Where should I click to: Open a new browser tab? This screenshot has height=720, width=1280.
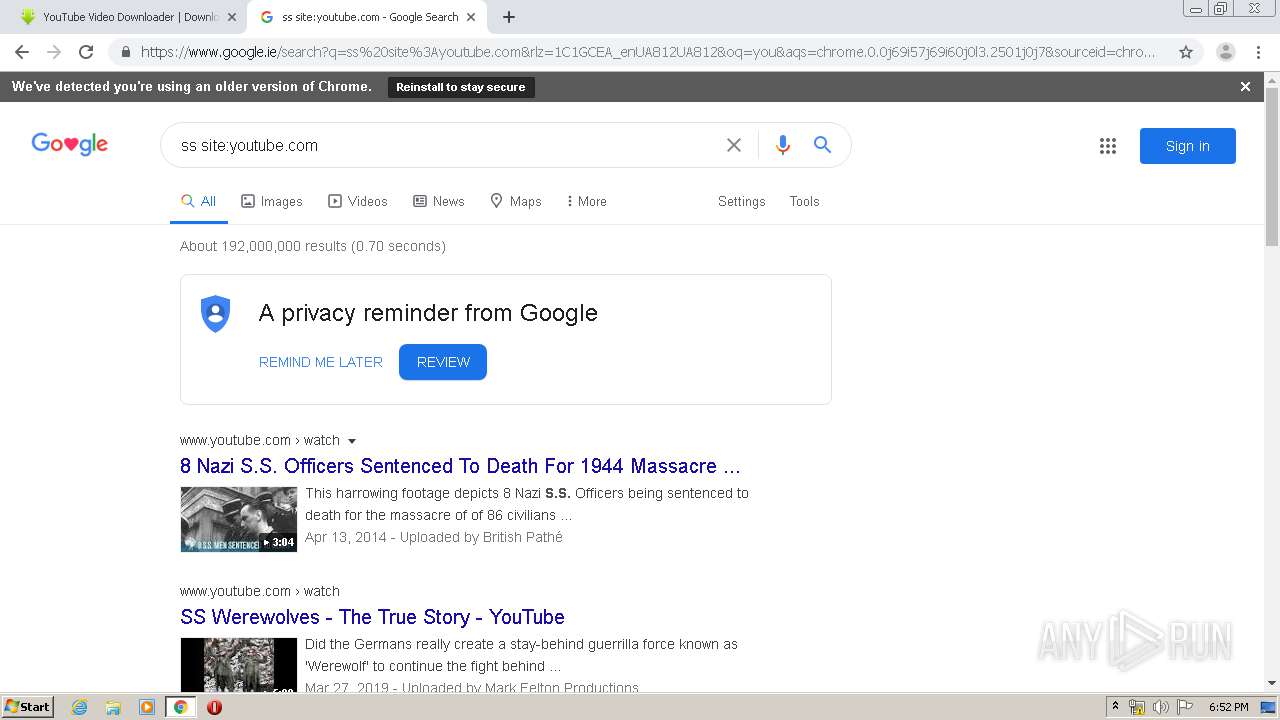509,17
